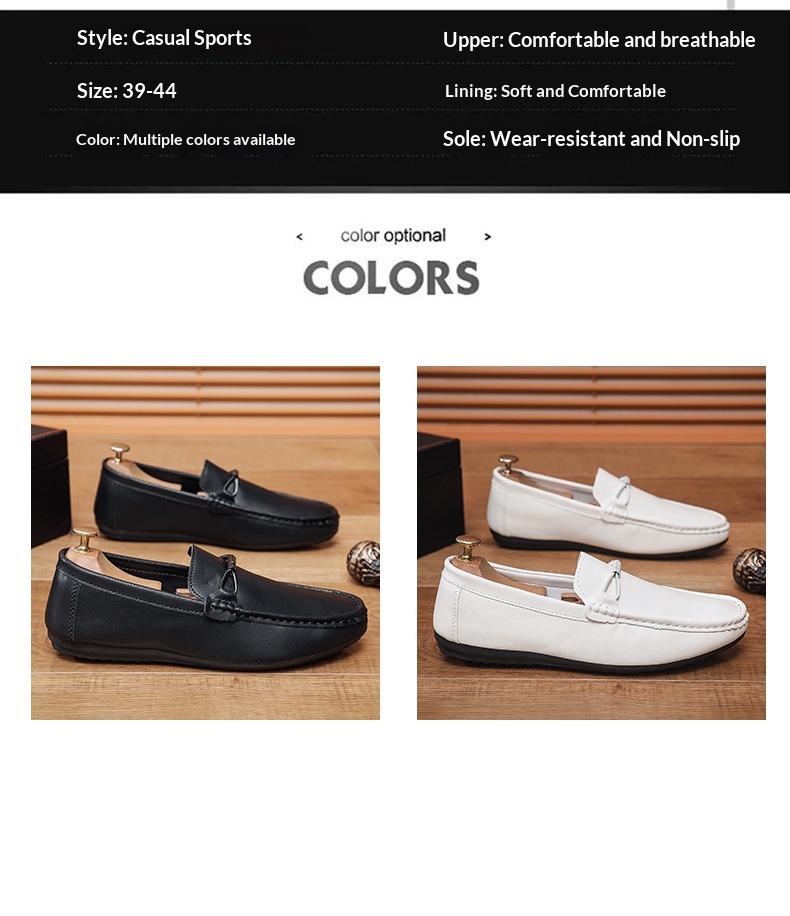Click the COLORS heading
The width and height of the screenshot is (790, 916).
(x=391, y=277)
